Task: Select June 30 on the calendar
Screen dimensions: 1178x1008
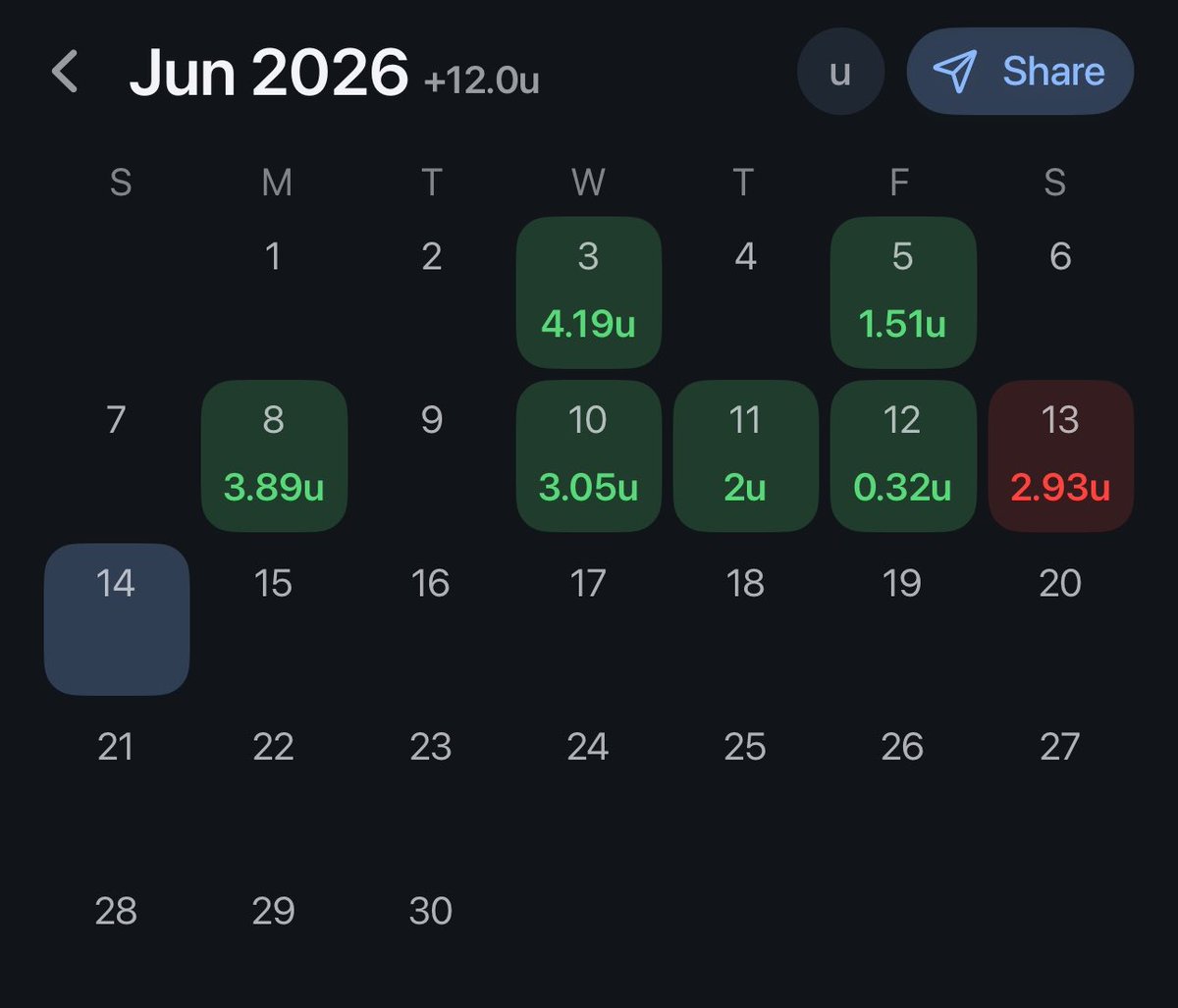Action: click(x=431, y=912)
